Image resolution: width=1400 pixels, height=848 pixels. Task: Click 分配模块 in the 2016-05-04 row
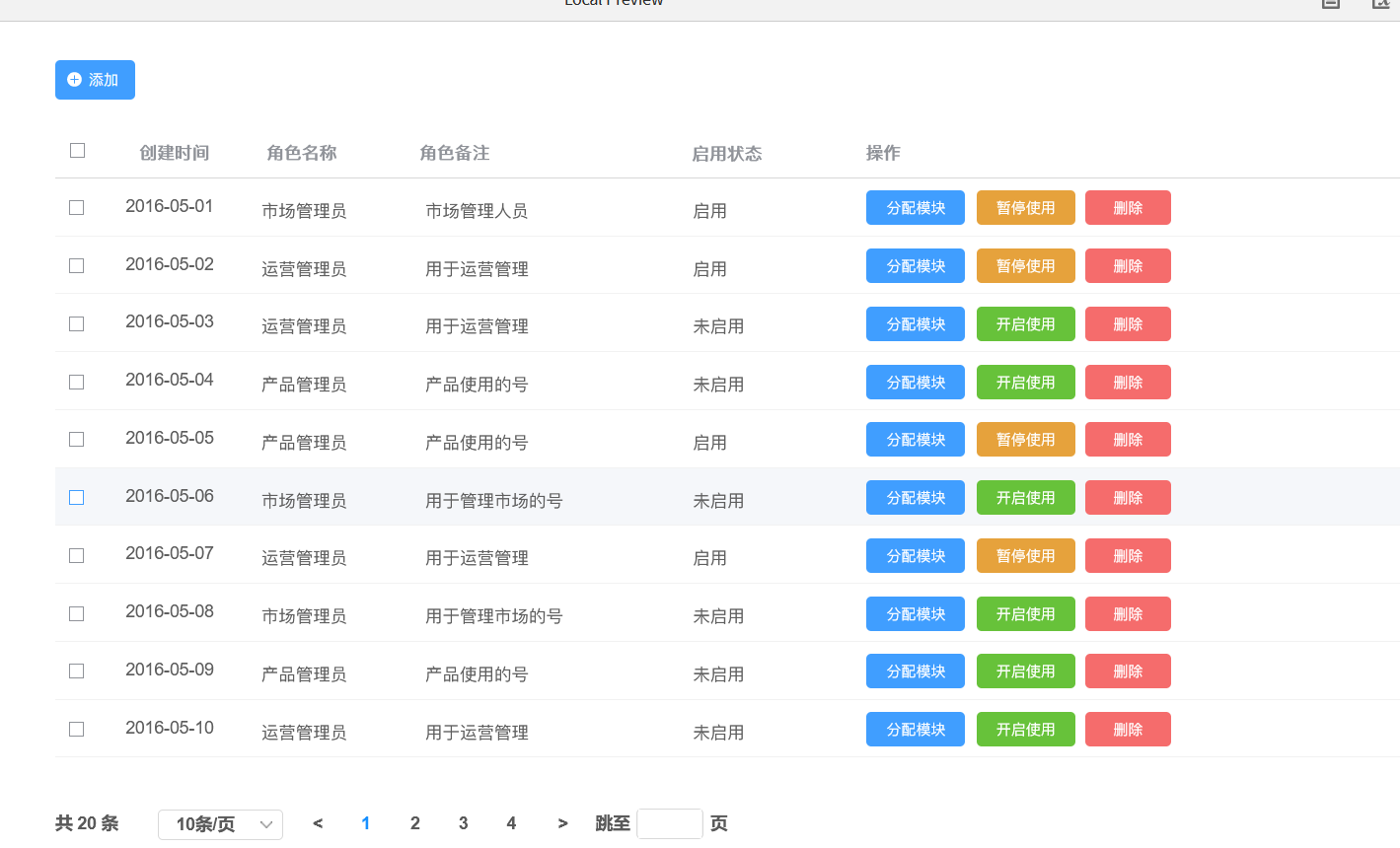916,383
